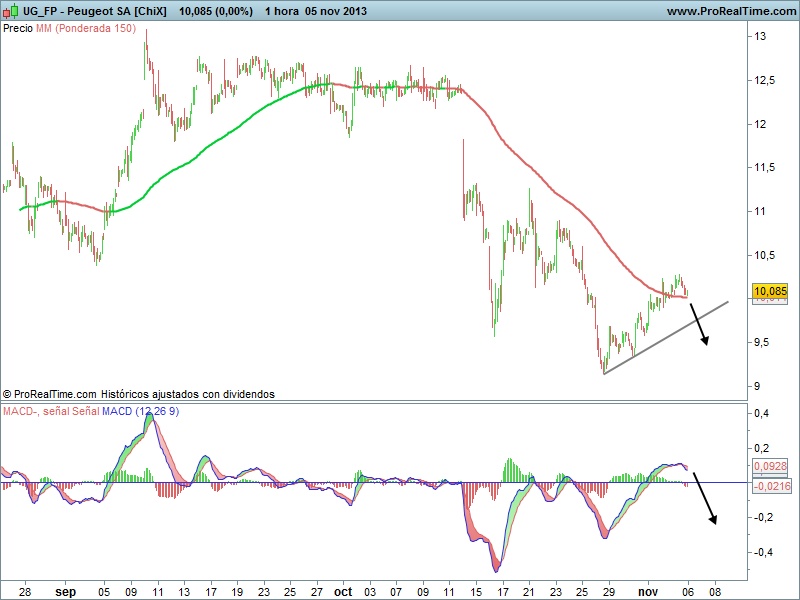Click the 9 level on price axis

coord(757,386)
